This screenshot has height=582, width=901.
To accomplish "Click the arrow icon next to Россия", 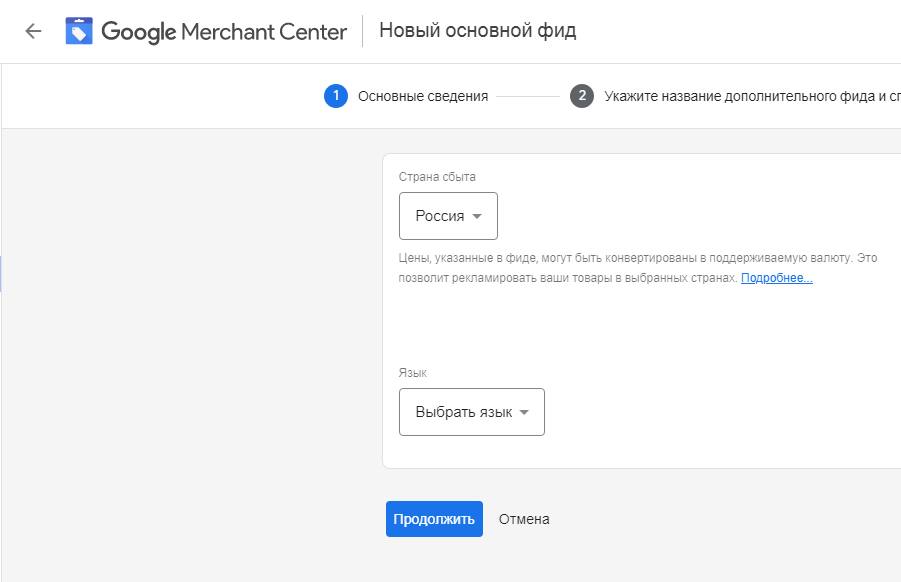I will [476, 217].
